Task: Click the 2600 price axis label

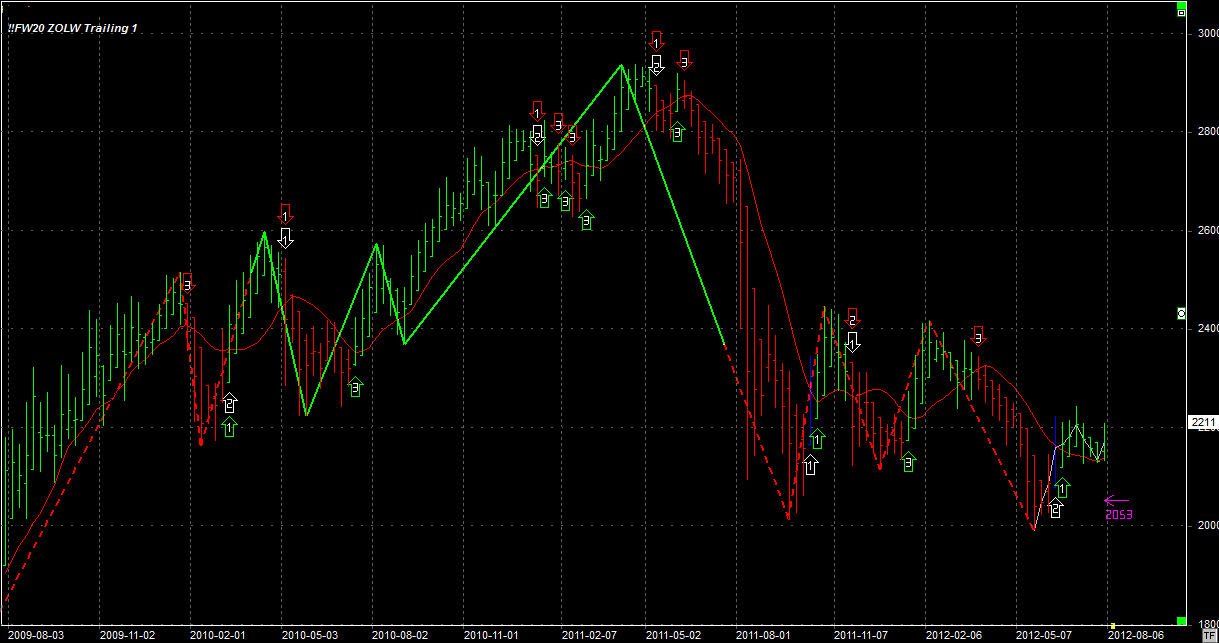Action: [1204, 230]
